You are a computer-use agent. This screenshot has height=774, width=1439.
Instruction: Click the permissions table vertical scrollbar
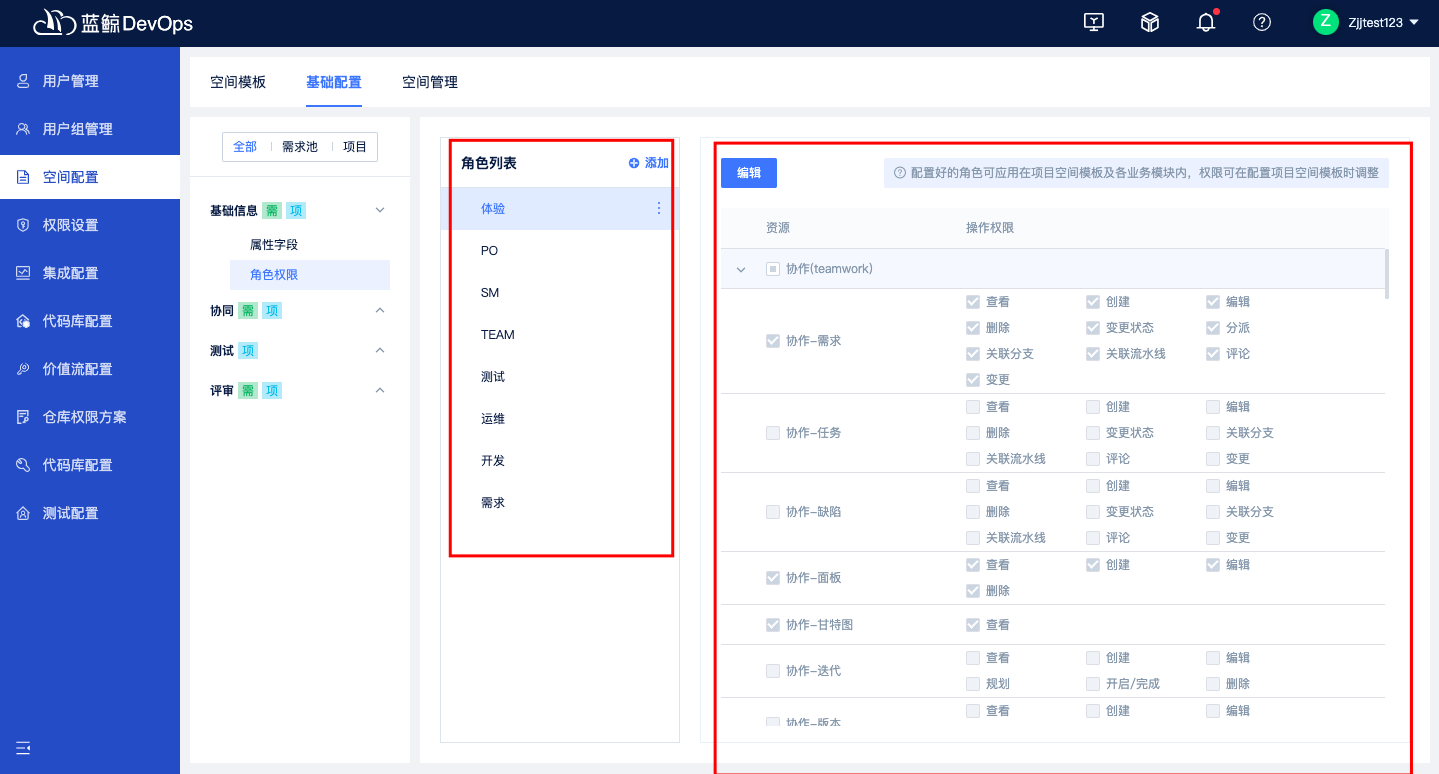click(x=1386, y=273)
